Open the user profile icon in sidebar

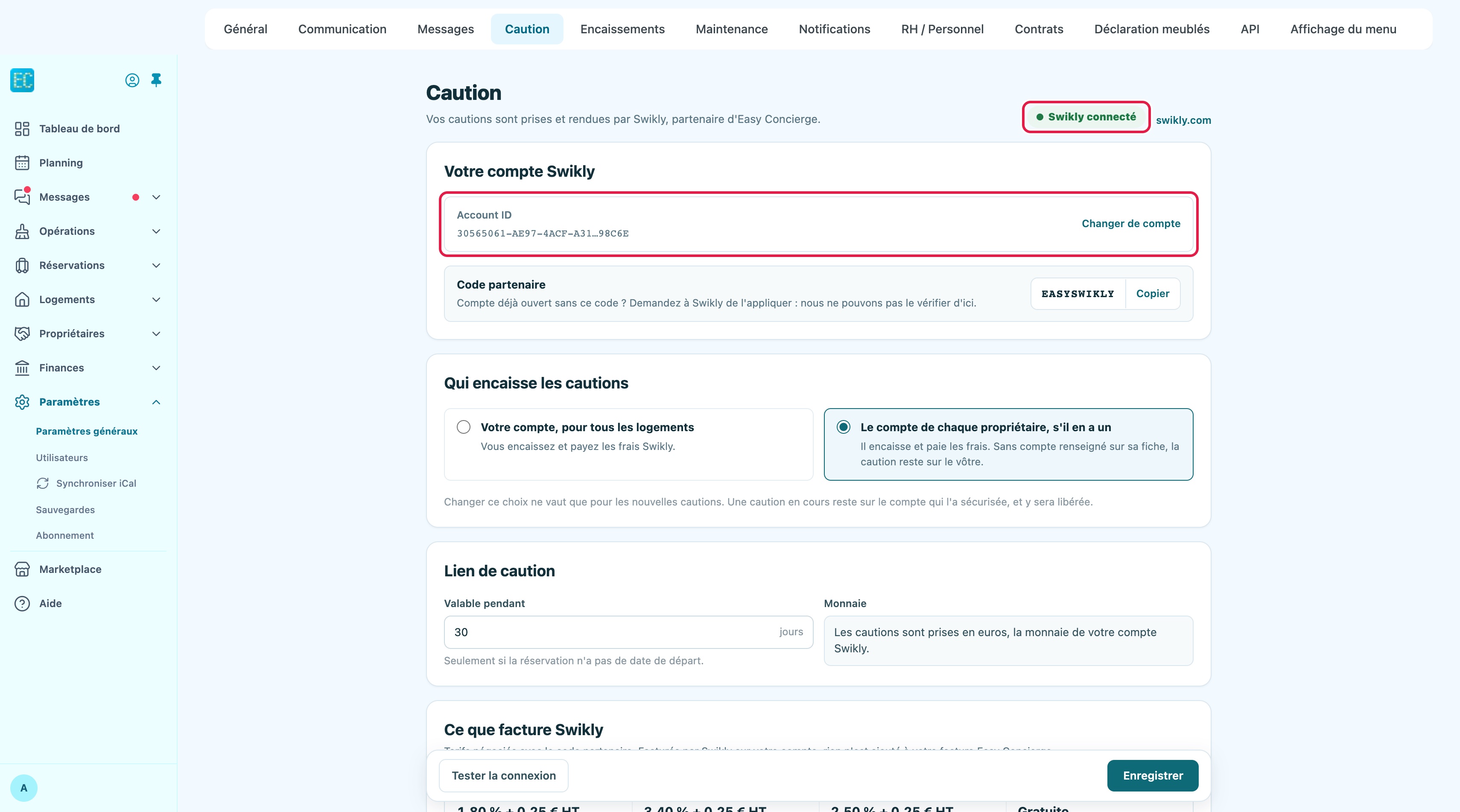click(x=132, y=80)
